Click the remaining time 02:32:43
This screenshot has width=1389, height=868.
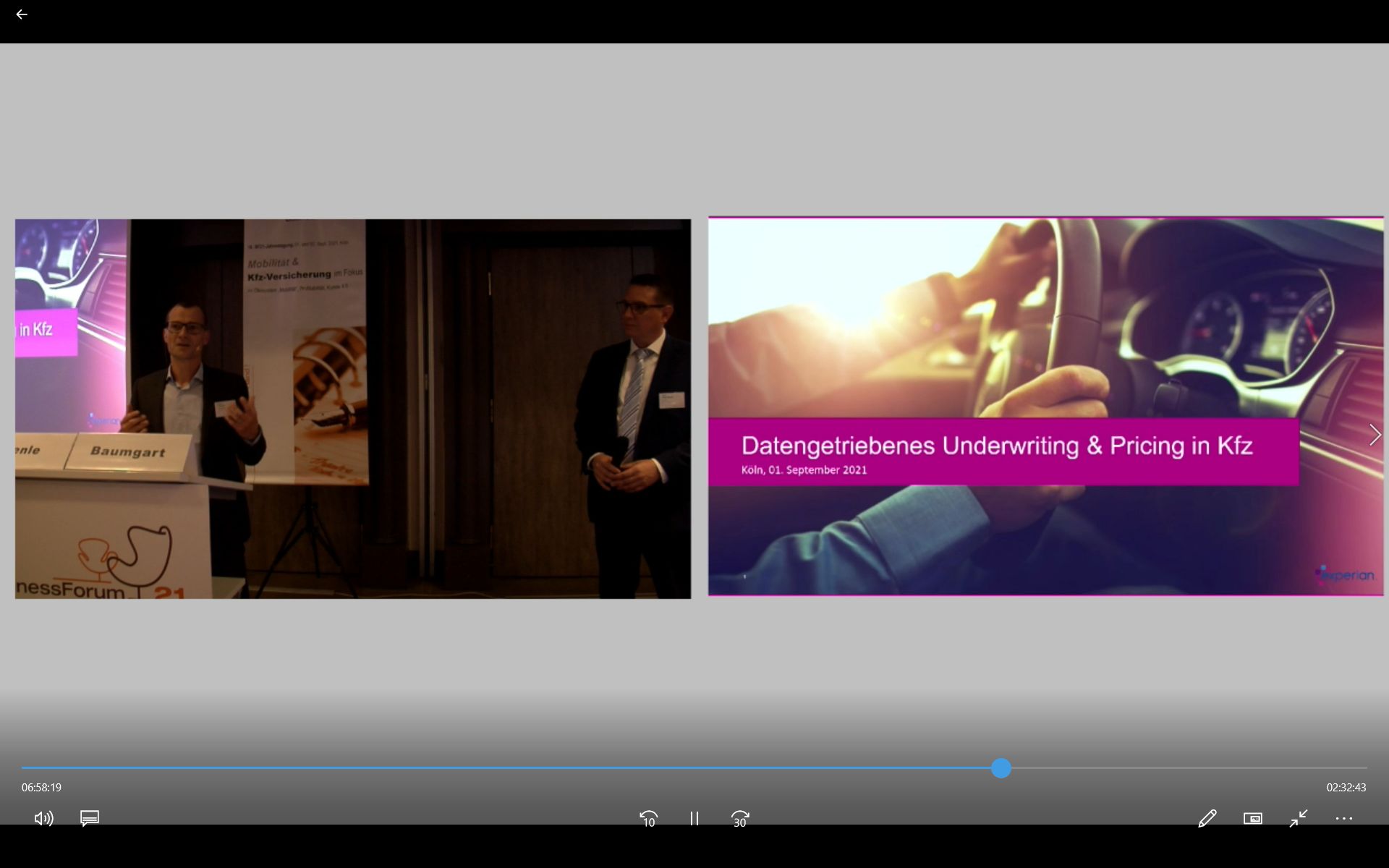tap(1346, 788)
